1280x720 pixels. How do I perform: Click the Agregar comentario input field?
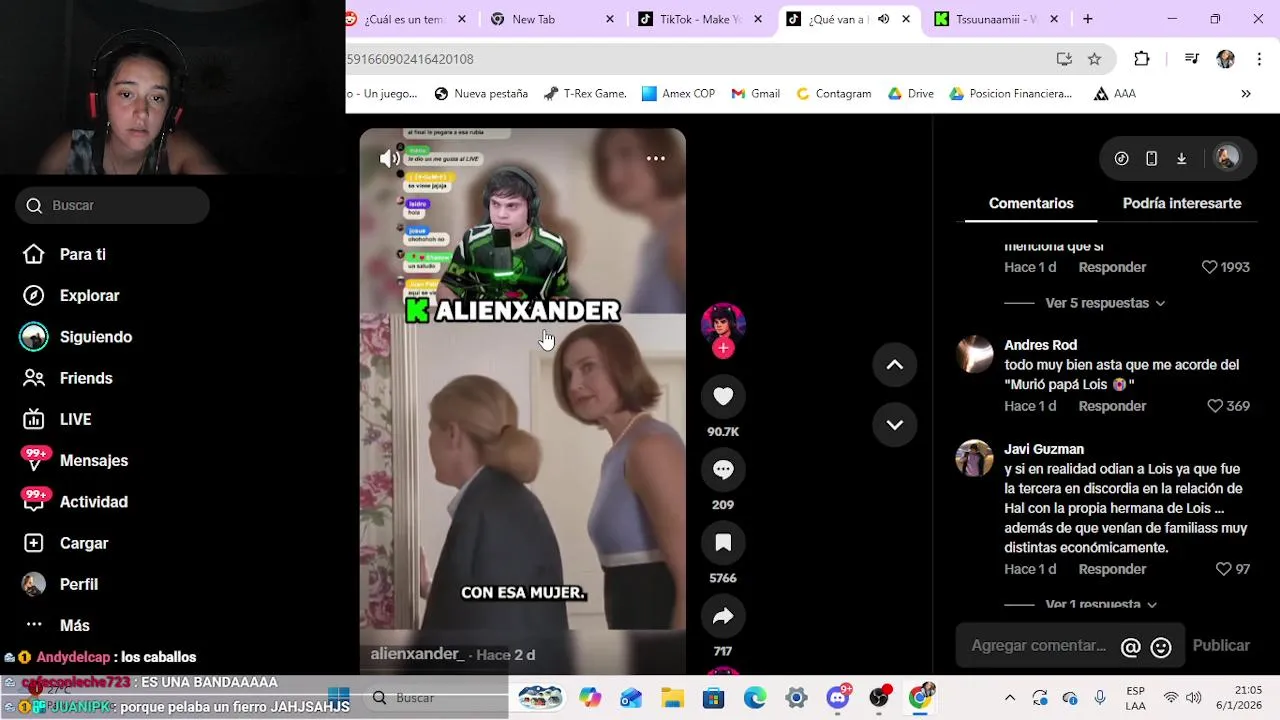pyautogui.click(x=1038, y=646)
